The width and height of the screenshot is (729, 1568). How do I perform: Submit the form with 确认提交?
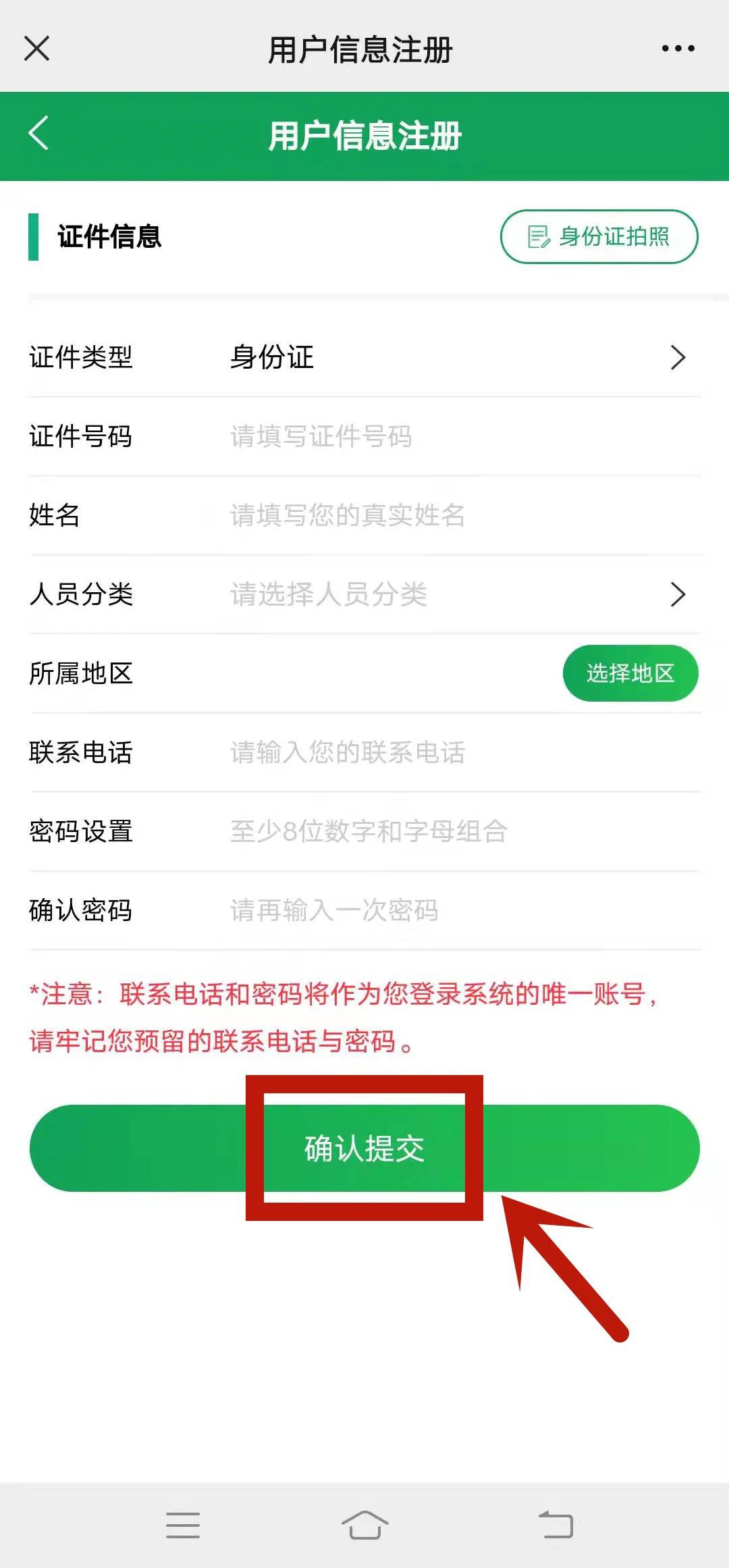[x=364, y=1148]
